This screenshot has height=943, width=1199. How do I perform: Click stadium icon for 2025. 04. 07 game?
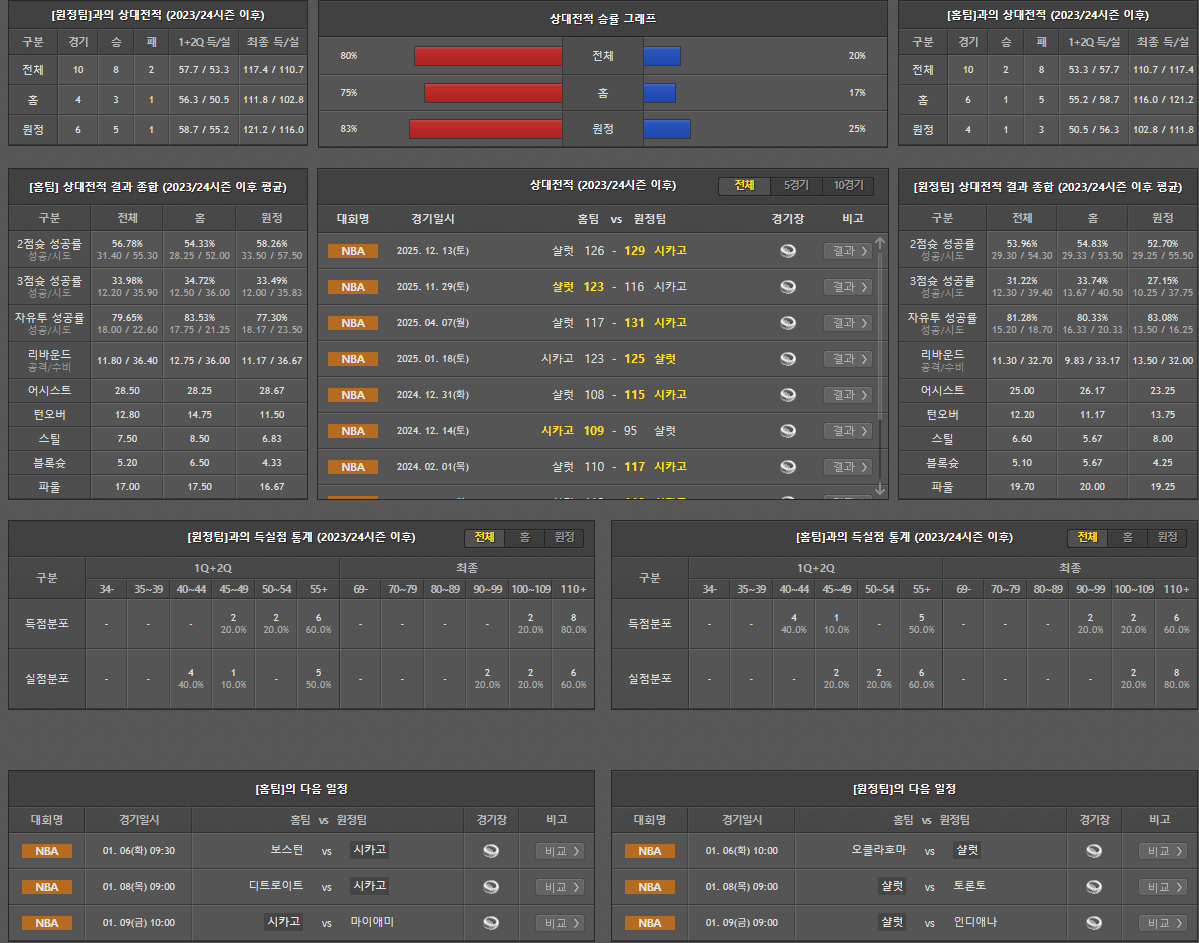pyautogui.click(x=788, y=323)
